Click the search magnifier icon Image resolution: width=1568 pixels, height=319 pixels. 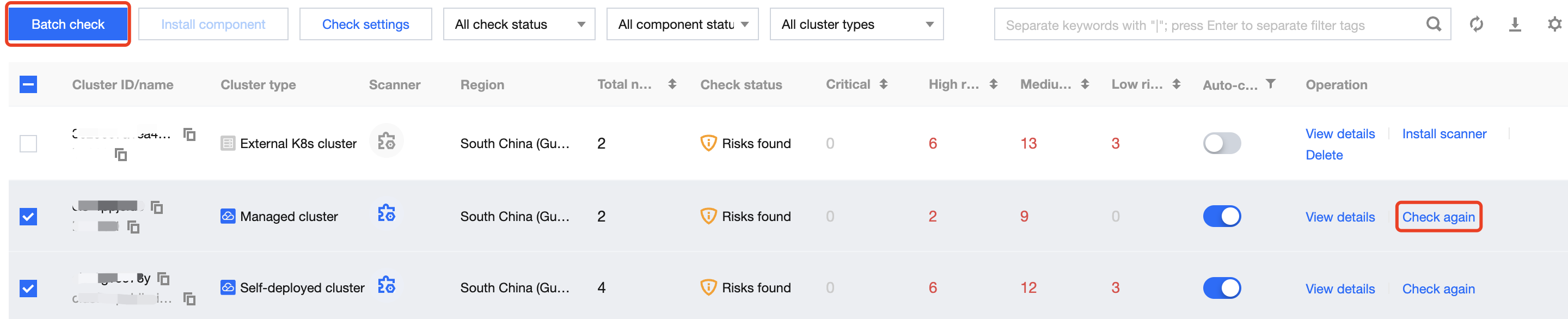coord(1434,24)
